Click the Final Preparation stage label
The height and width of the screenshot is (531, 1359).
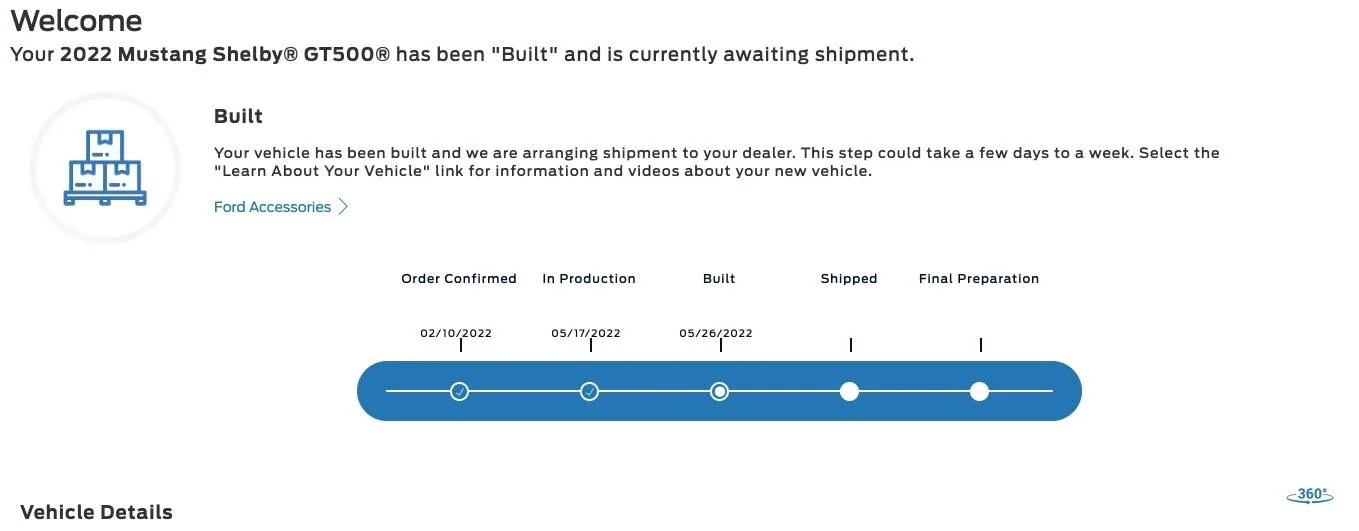(x=979, y=279)
